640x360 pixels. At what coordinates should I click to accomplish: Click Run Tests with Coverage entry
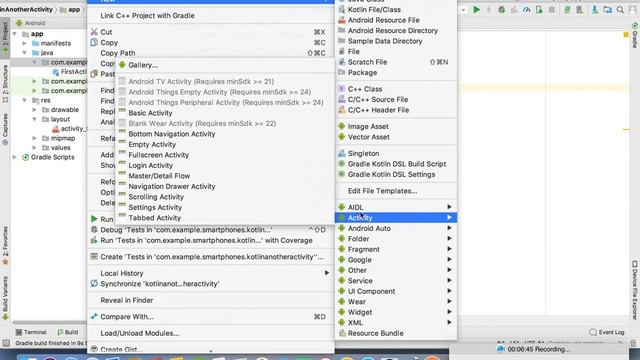click(207, 240)
